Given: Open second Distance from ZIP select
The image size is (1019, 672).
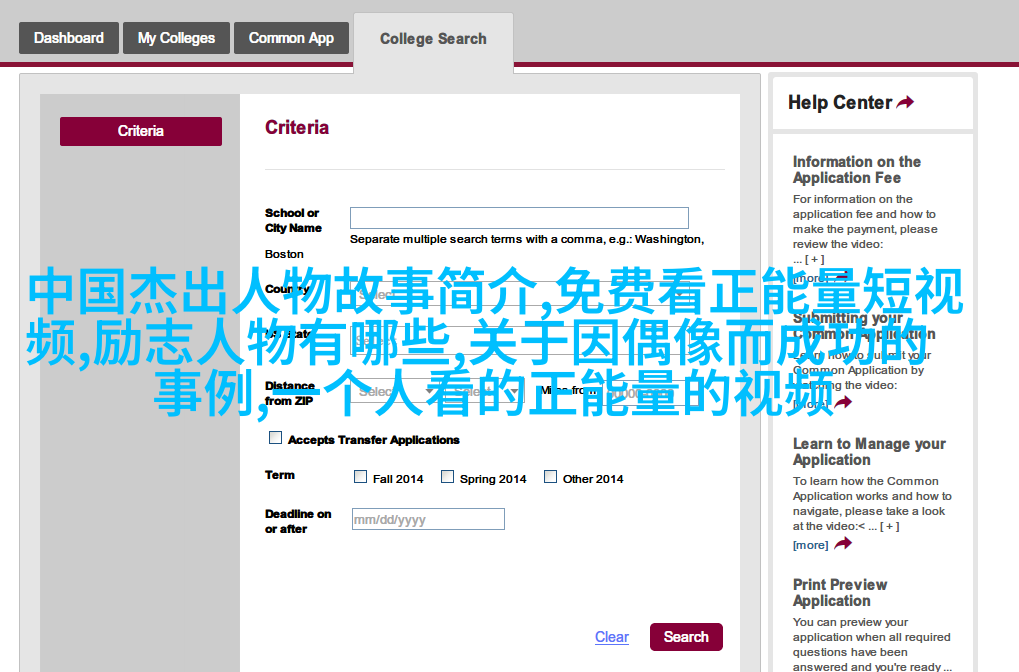Looking at the screenshot, I should pyautogui.click(x=483, y=392).
